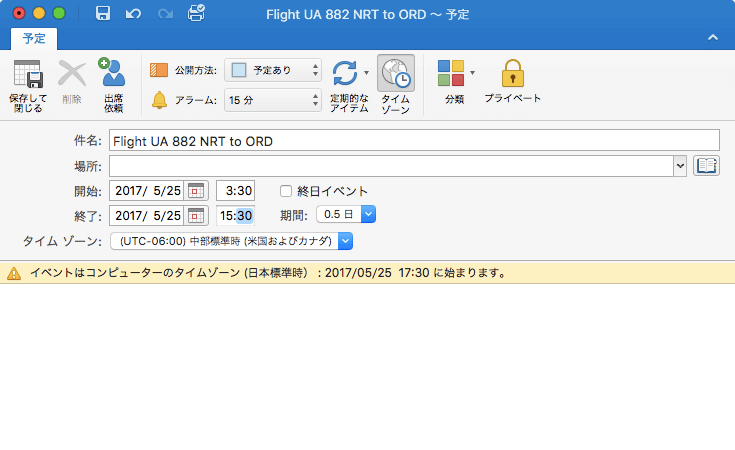735x450 pixels.
Task: Select the 予定 ribbon tab
Action: (34, 38)
